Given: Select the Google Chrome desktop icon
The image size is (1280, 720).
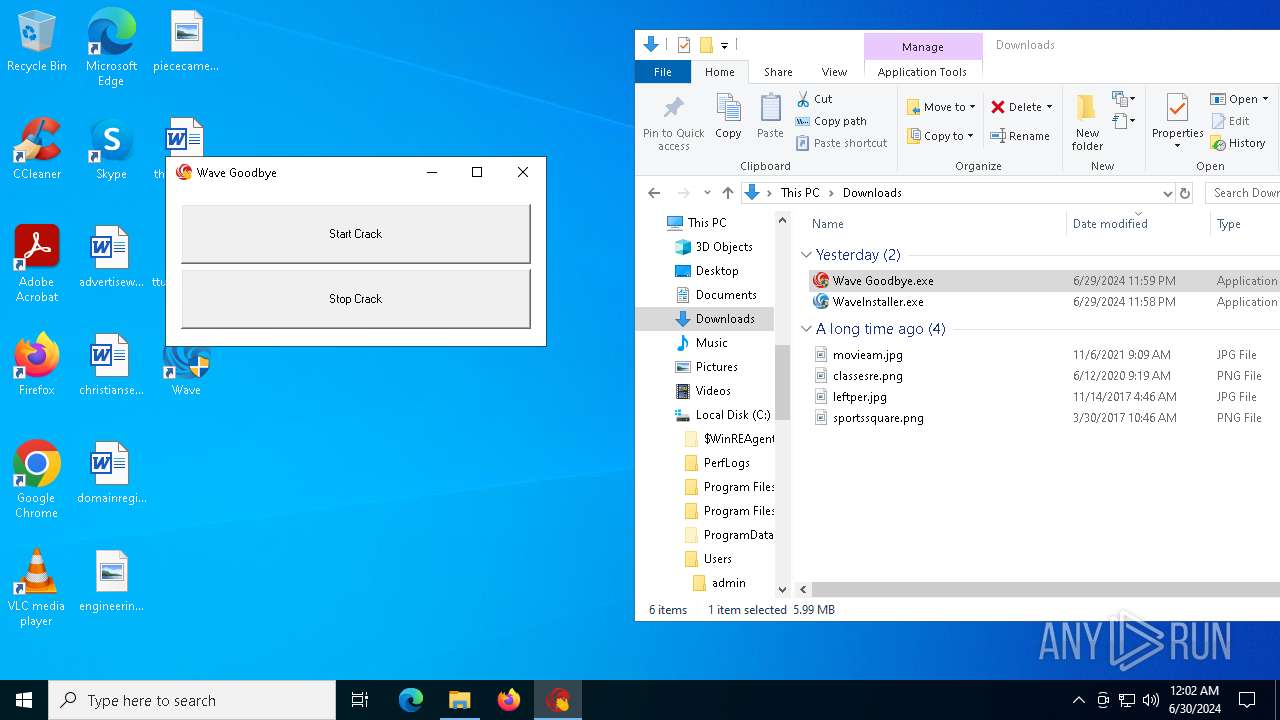Looking at the screenshot, I should [x=36, y=480].
